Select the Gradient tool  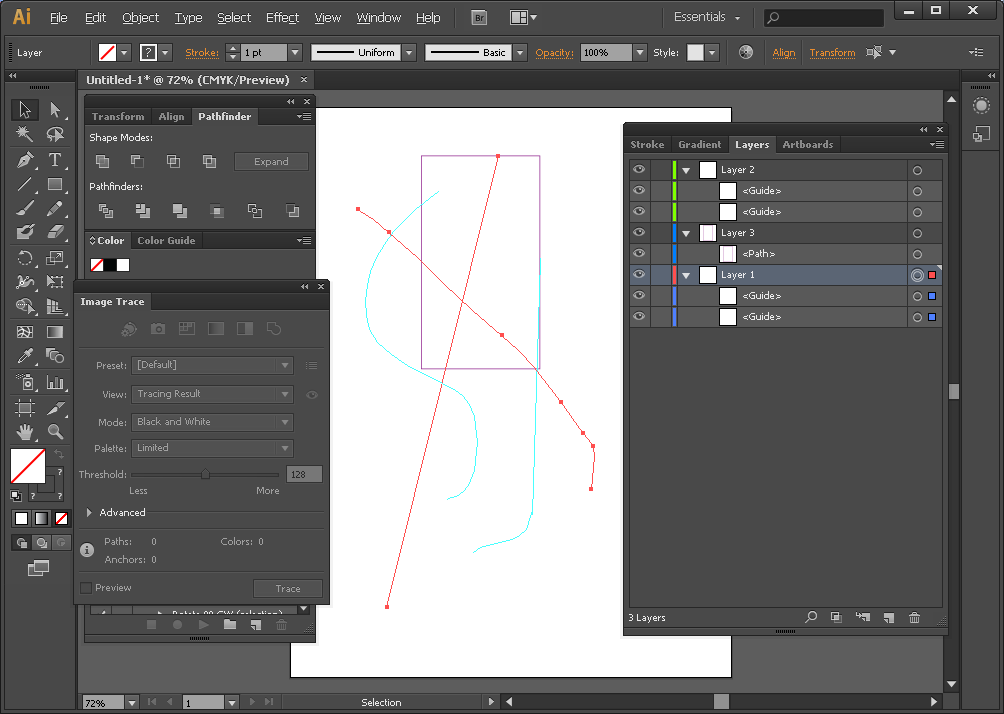pos(55,332)
